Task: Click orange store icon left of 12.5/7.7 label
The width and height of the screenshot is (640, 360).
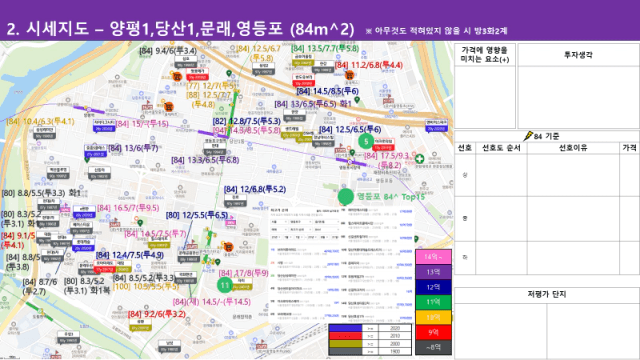Action: (x=169, y=107)
